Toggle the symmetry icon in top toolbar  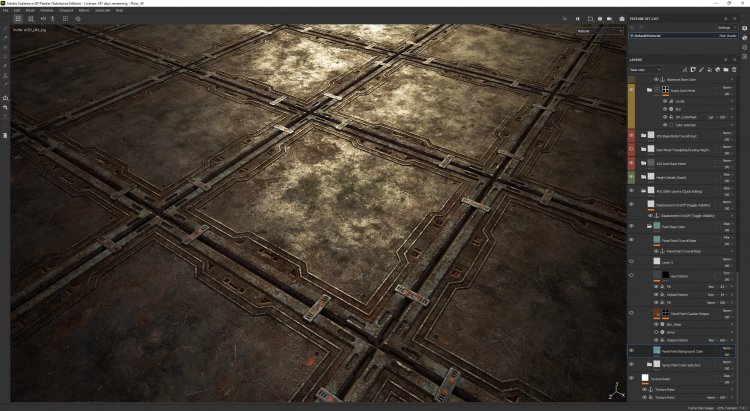pos(43,19)
